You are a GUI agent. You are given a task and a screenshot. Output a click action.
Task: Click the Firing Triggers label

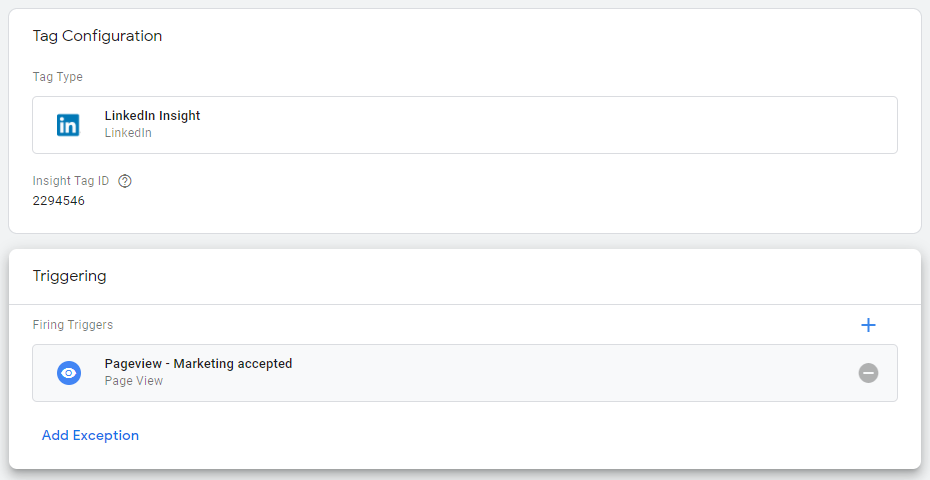(73, 325)
